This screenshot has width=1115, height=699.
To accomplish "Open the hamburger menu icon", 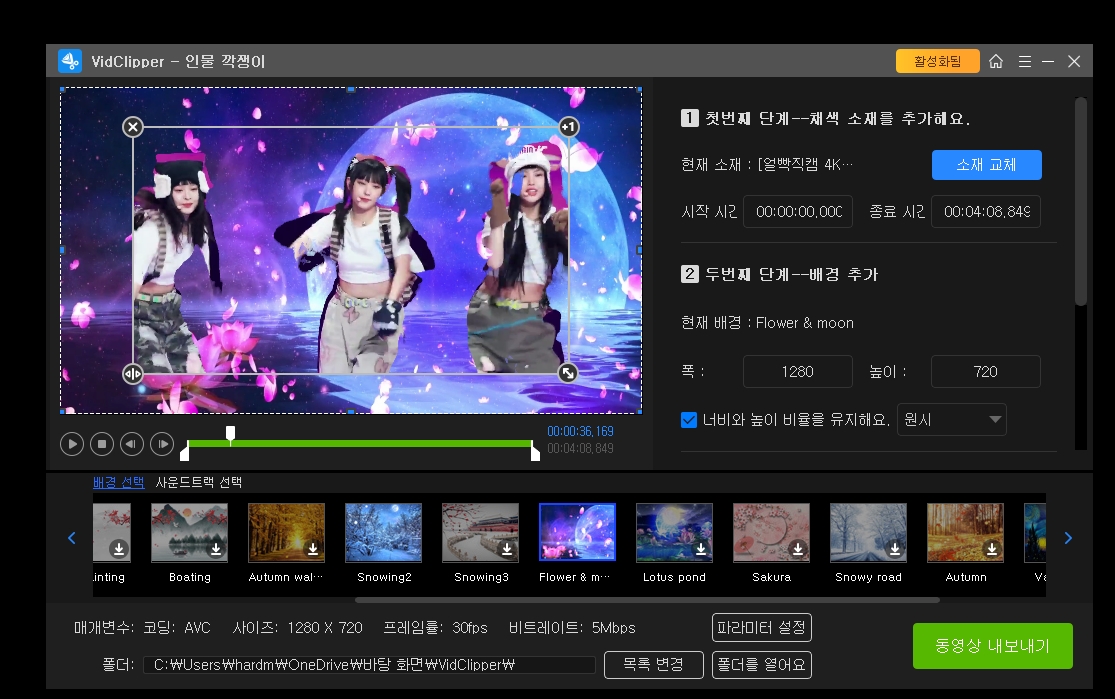I will pos(1025,62).
